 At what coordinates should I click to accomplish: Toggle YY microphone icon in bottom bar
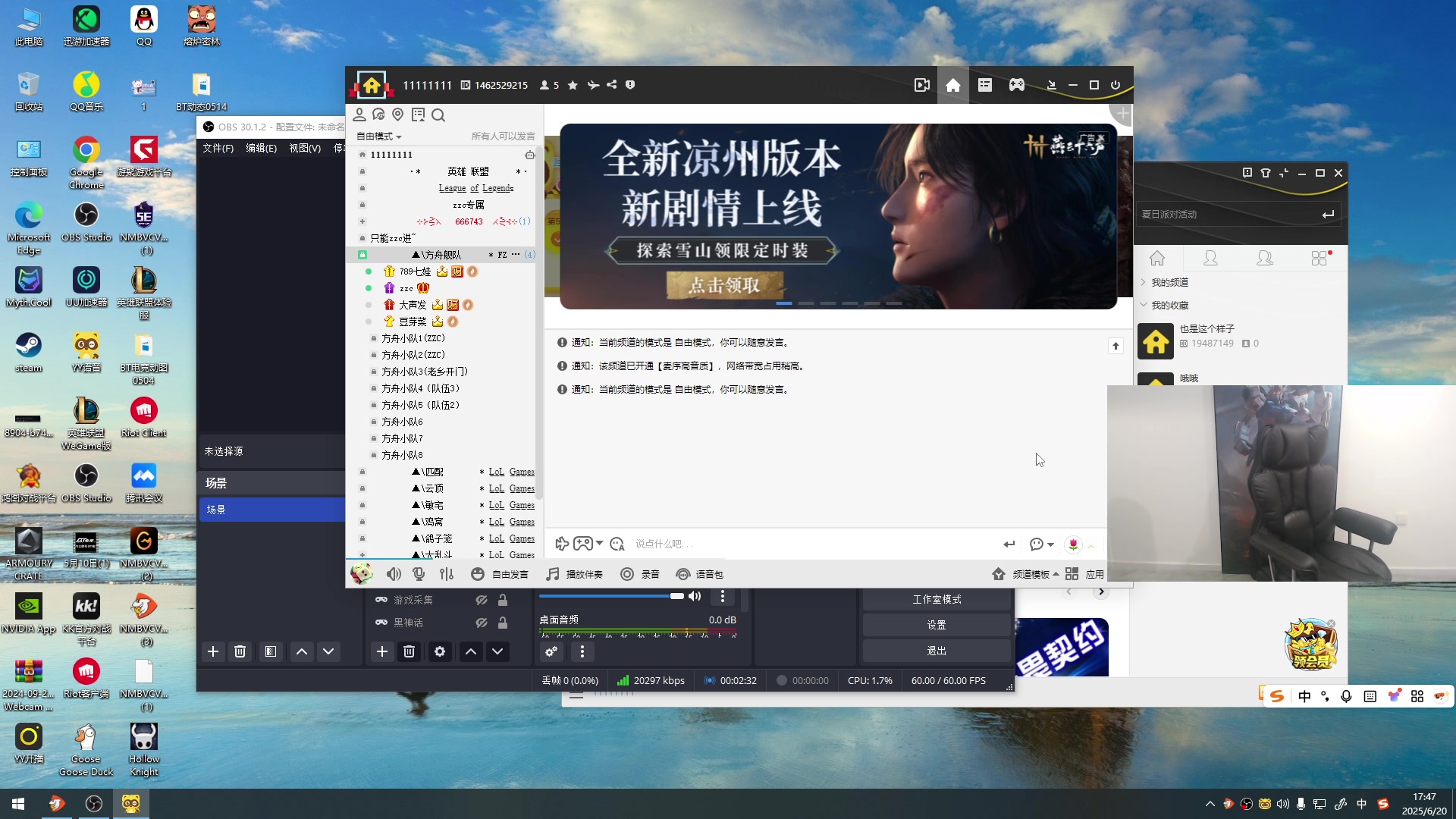[419, 574]
